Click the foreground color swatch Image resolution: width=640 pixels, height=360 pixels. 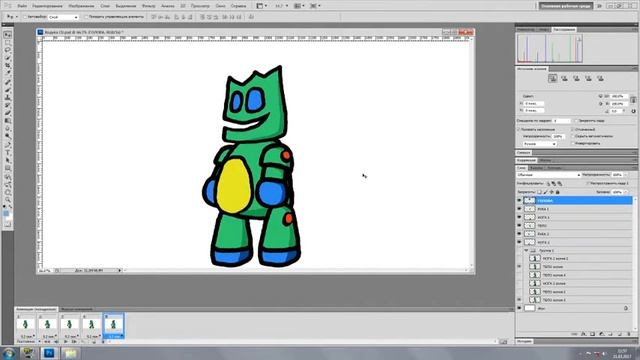[x=6, y=213]
